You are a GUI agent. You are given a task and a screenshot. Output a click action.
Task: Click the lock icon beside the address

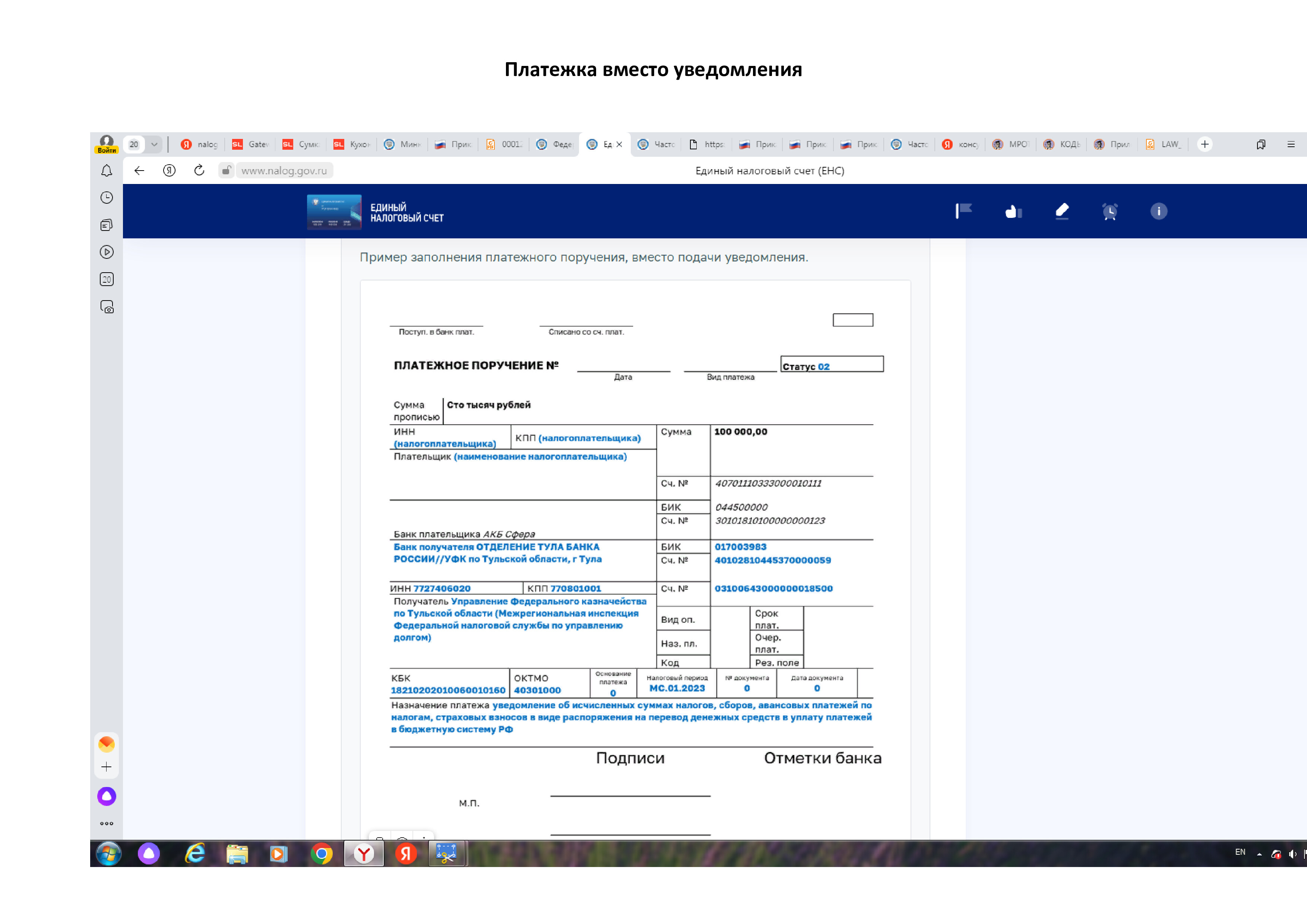(x=226, y=171)
